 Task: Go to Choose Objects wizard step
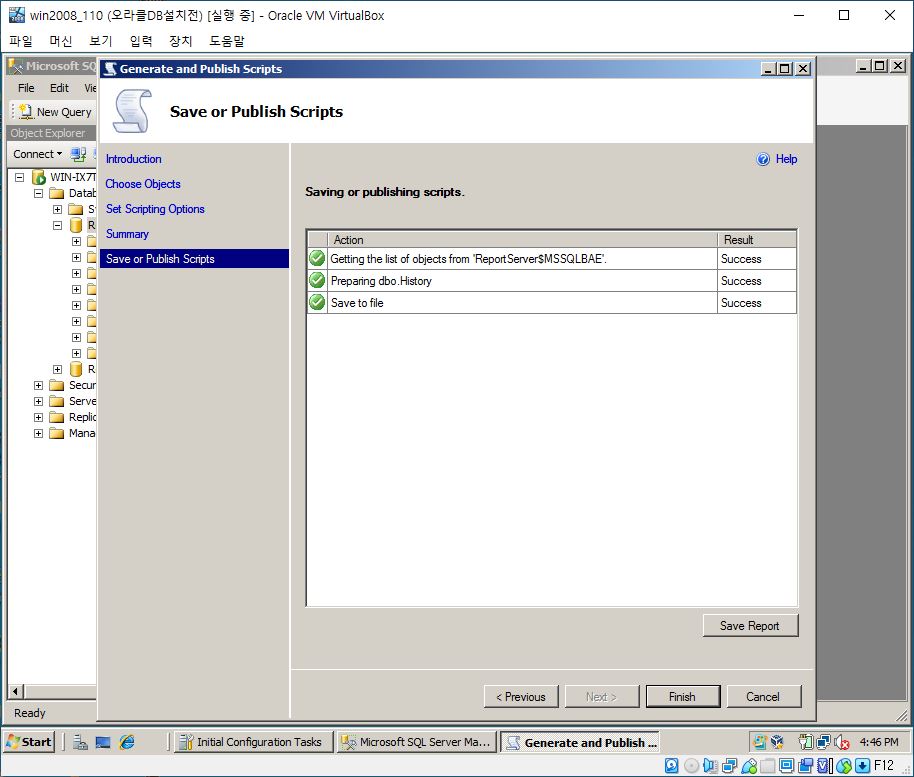click(143, 184)
